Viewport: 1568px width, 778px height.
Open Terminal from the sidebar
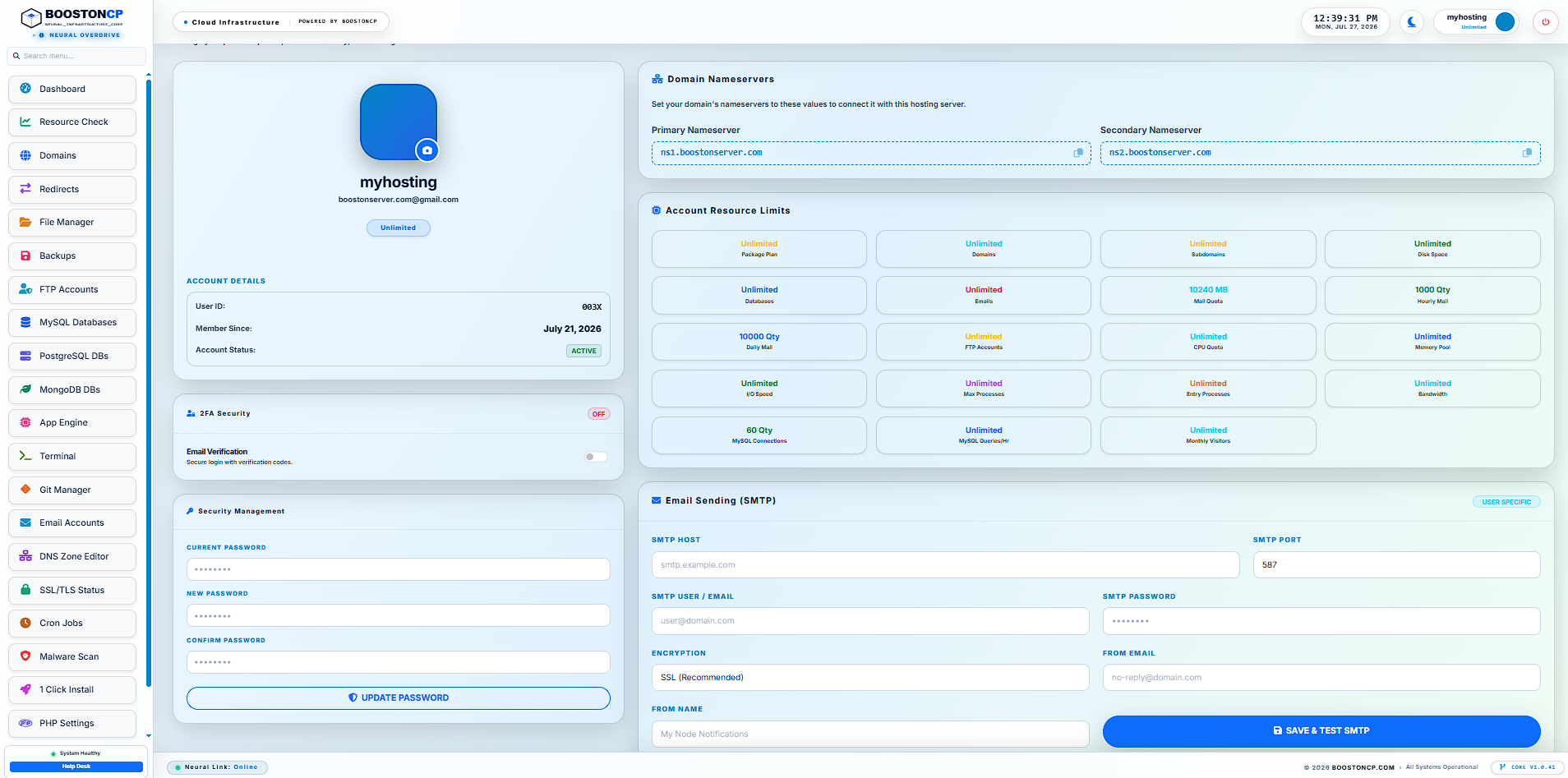(x=72, y=457)
